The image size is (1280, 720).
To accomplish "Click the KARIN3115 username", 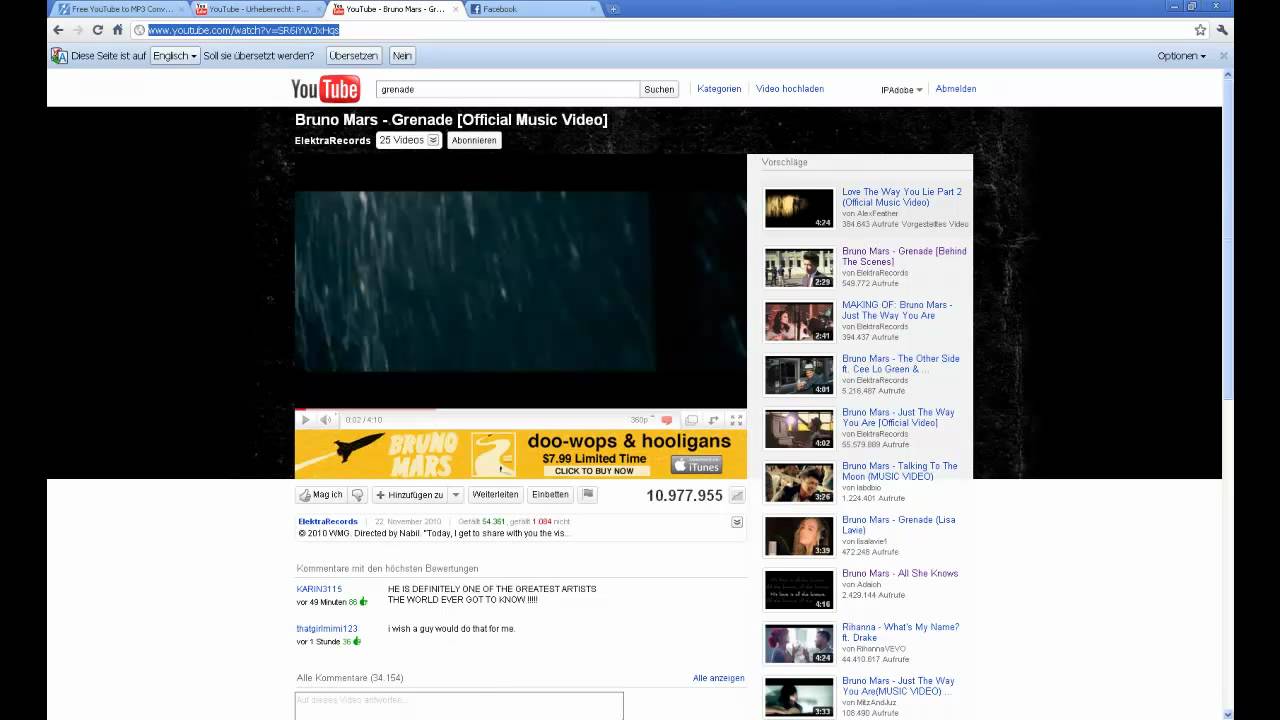I will pyautogui.click(x=319, y=589).
